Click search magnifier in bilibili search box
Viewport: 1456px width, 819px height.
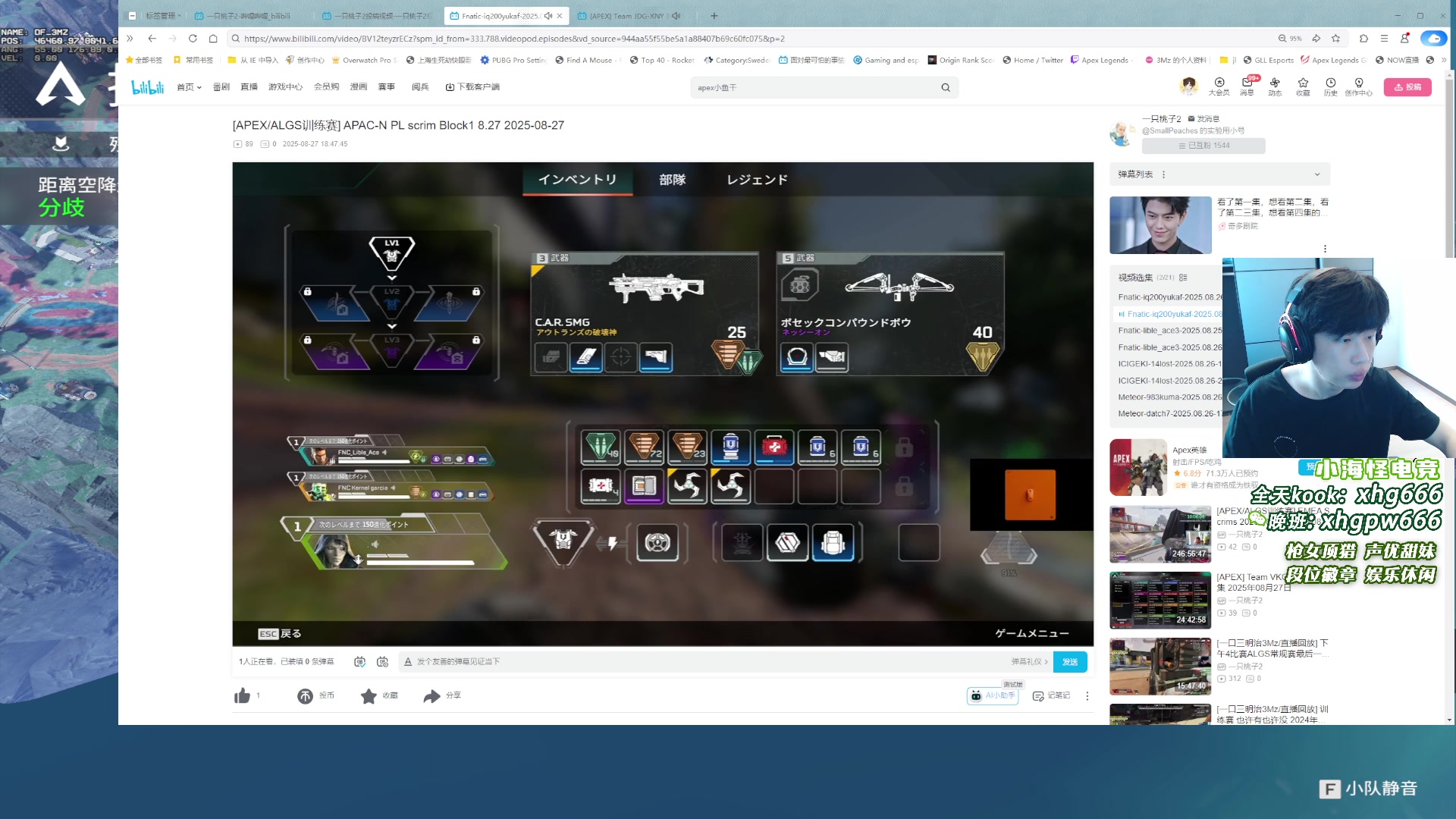tap(946, 87)
